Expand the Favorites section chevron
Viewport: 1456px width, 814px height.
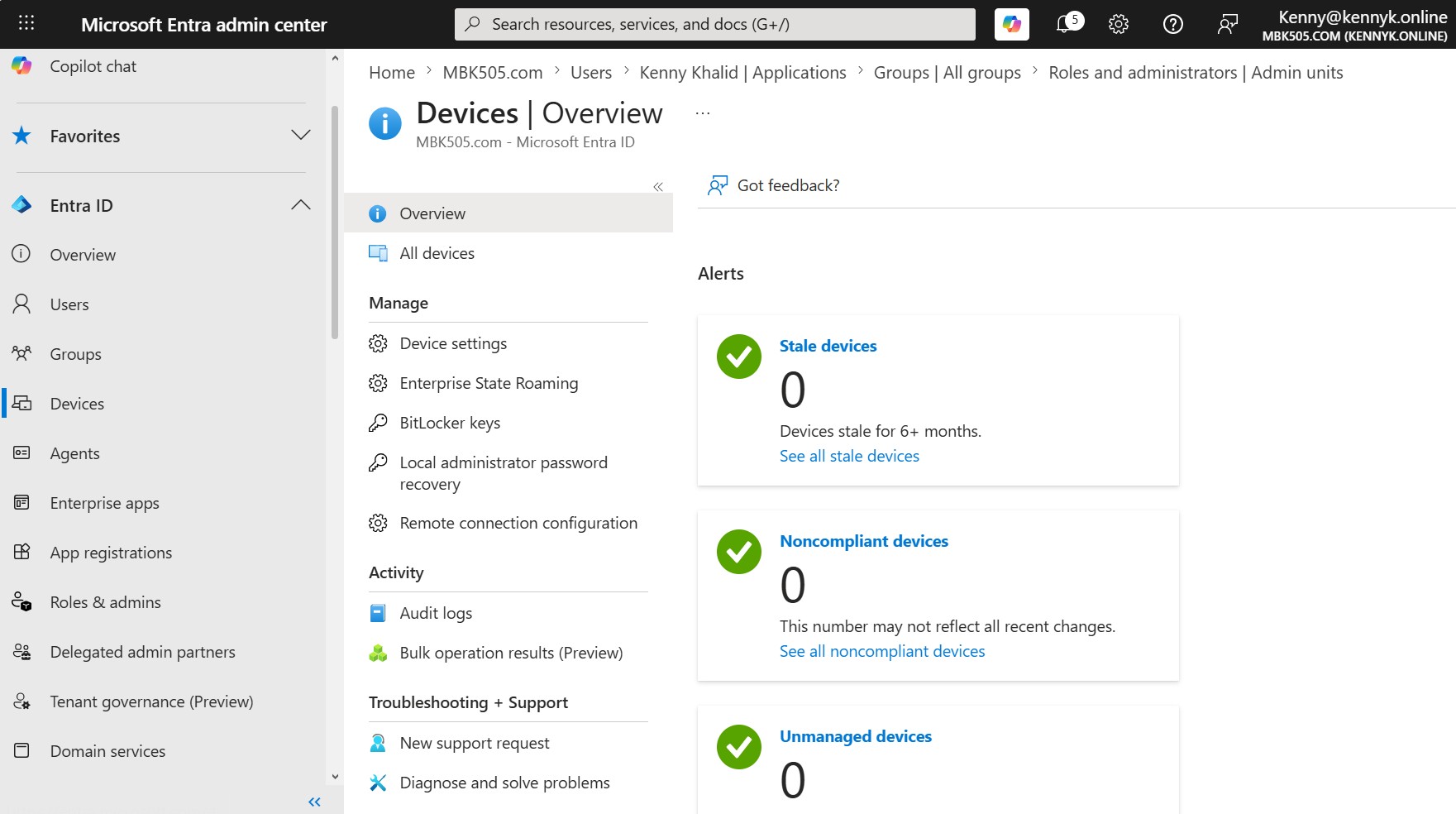(x=301, y=135)
